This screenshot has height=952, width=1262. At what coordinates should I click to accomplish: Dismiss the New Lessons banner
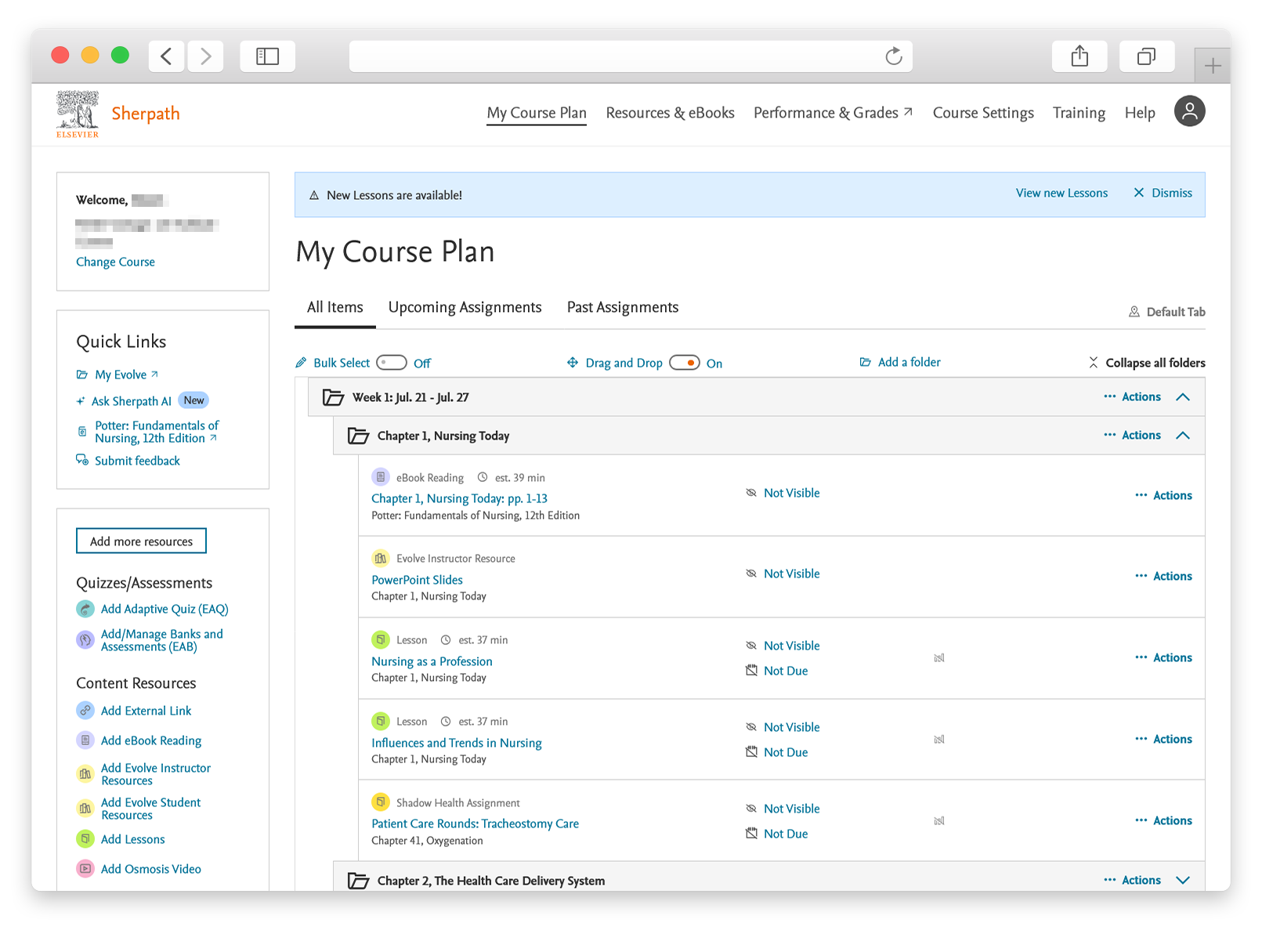(1163, 194)
